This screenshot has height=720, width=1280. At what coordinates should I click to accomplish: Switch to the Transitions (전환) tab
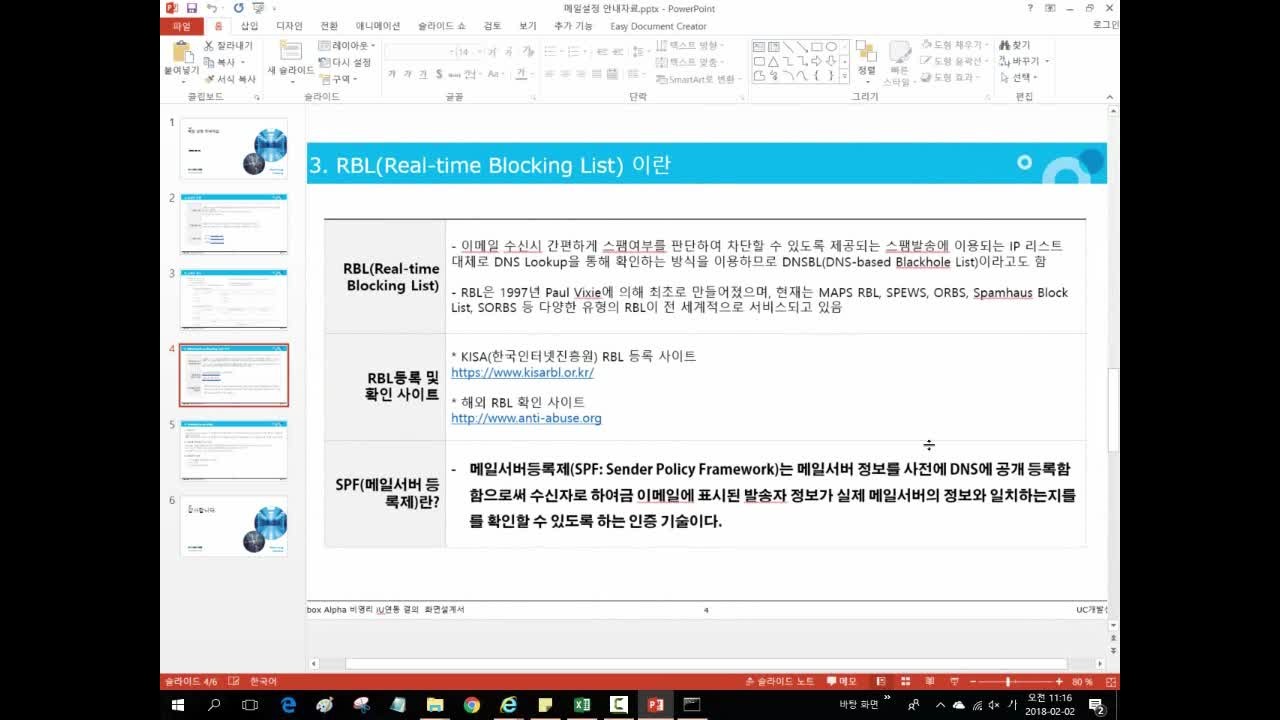tap(329, 26)
